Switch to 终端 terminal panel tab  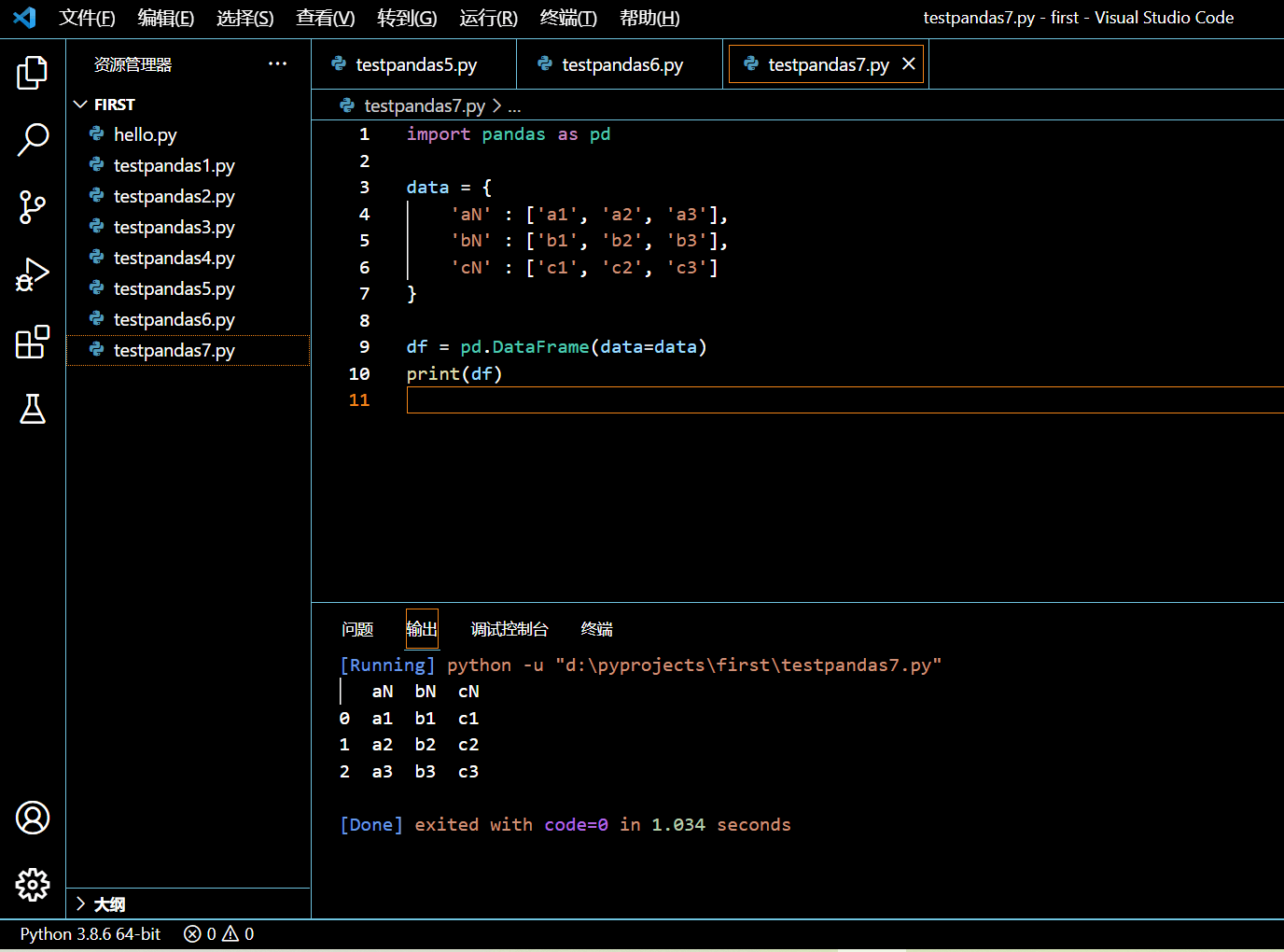coord(597,629)
